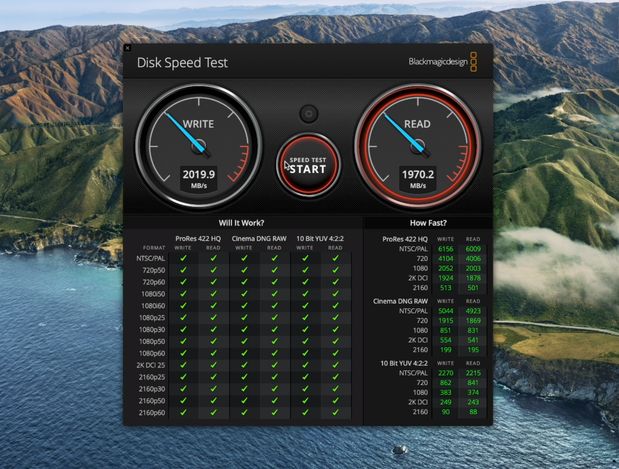The width and height of the screenshot is (619, 469).
Task: Click the Blackmagicdesign logo
Action: pyautogui.click(x=443, y=62)
